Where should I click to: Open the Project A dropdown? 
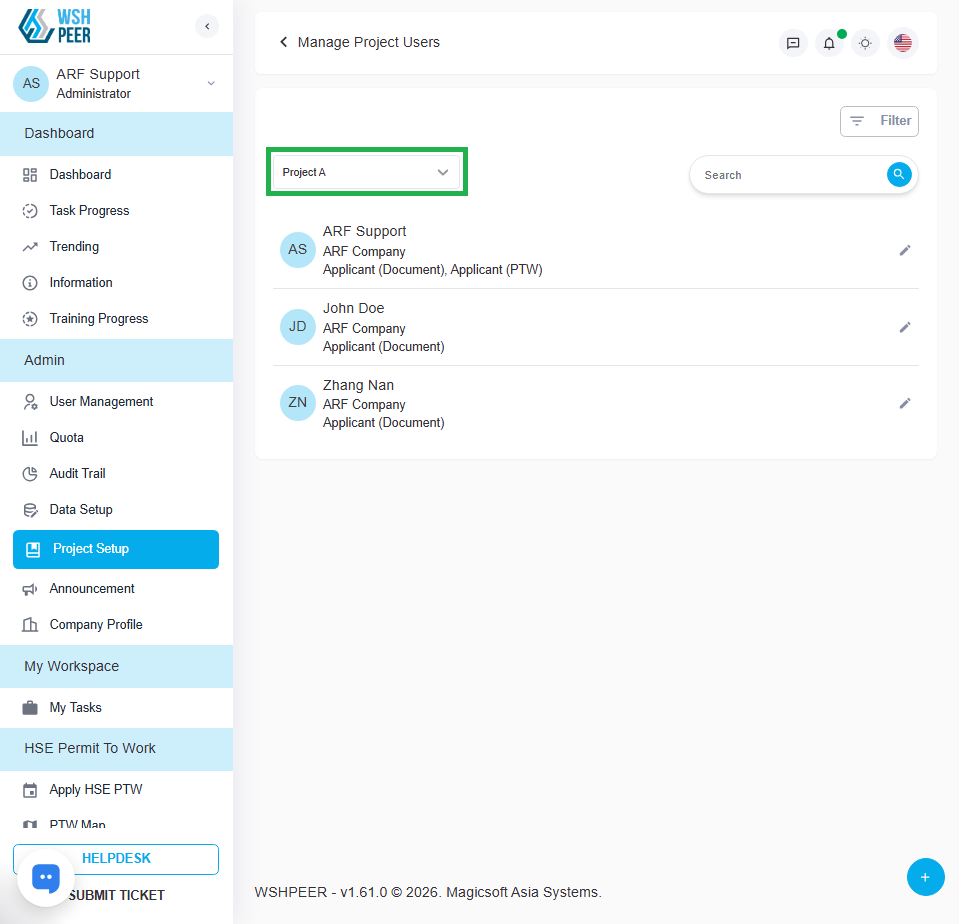[366, 172]
